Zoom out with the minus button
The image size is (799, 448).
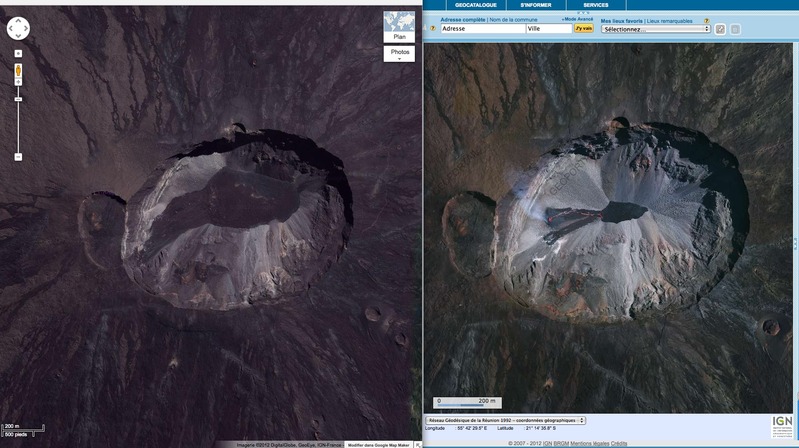(x=18, y=156)
